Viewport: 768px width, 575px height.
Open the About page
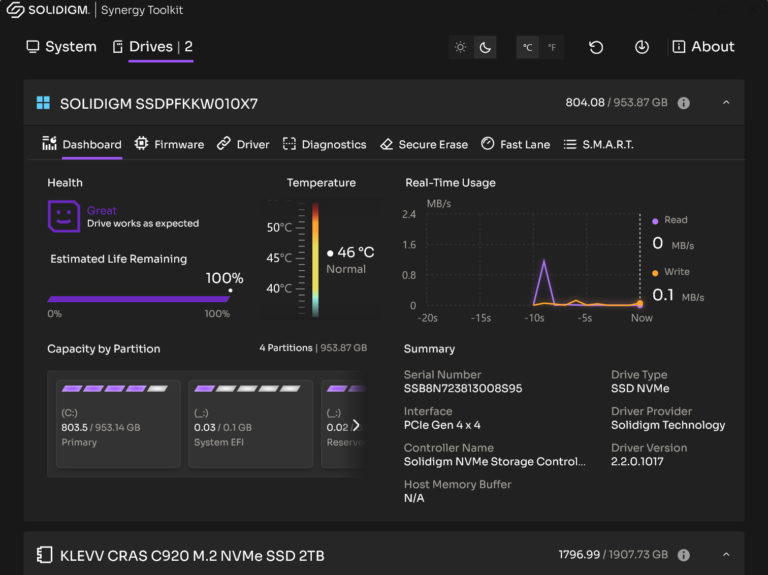(703, 47)
